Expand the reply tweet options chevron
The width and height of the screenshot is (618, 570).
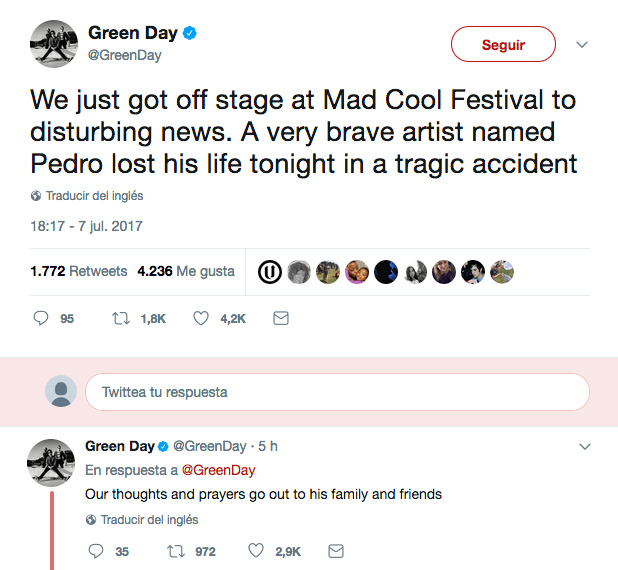click(583, 446)
